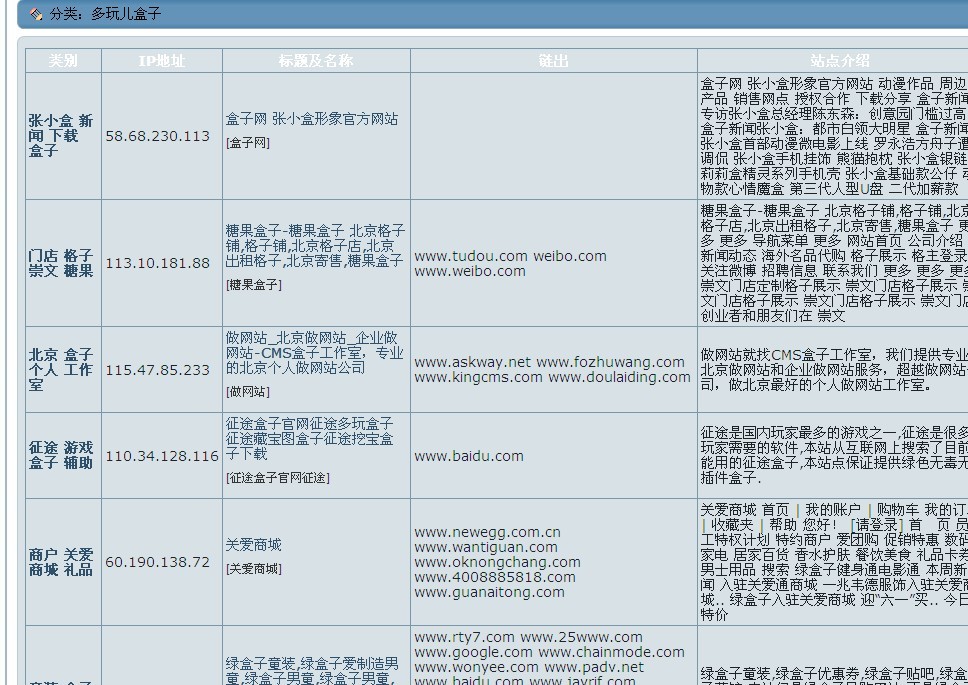968x685 pixels.
Task: Click the 类别 column header
Action: tap(63, 60)
